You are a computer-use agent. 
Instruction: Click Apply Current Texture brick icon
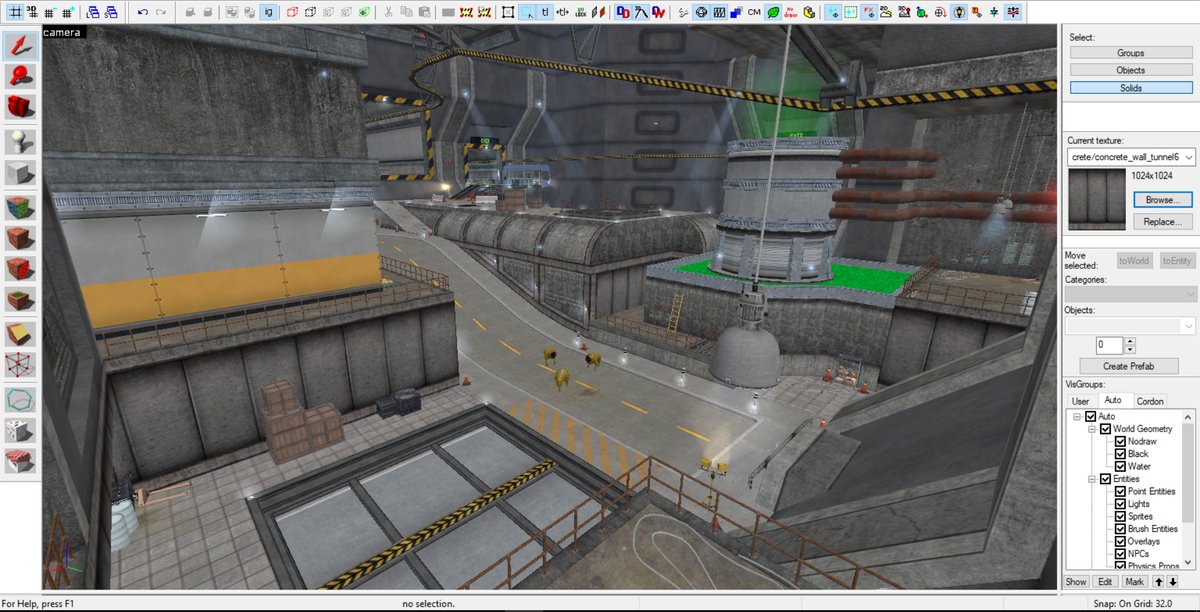pos(20,238)
